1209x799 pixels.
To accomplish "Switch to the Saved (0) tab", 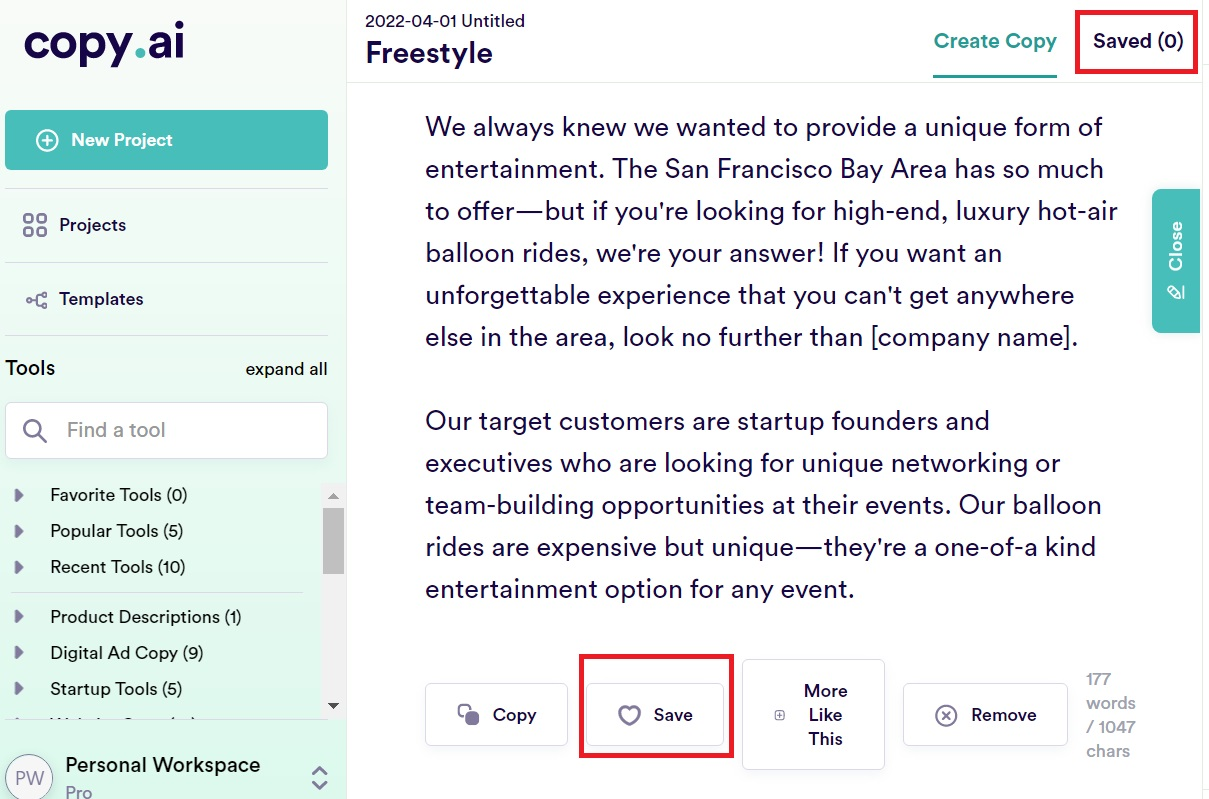I will point(1137,41).
